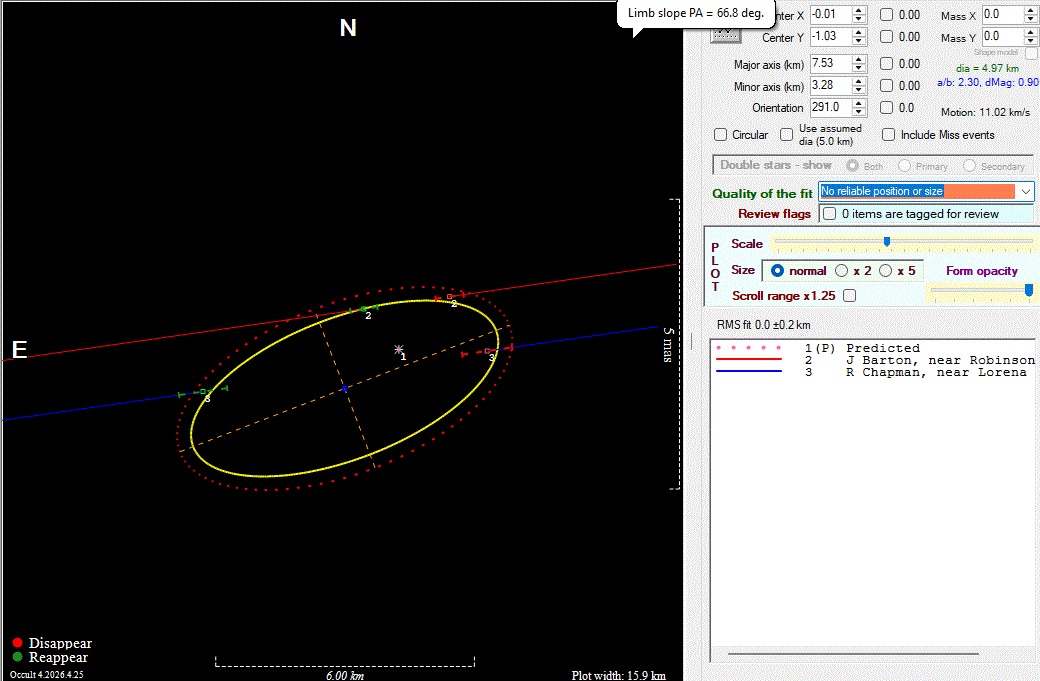Click the dia = 4.97 km text

[987, 68]
